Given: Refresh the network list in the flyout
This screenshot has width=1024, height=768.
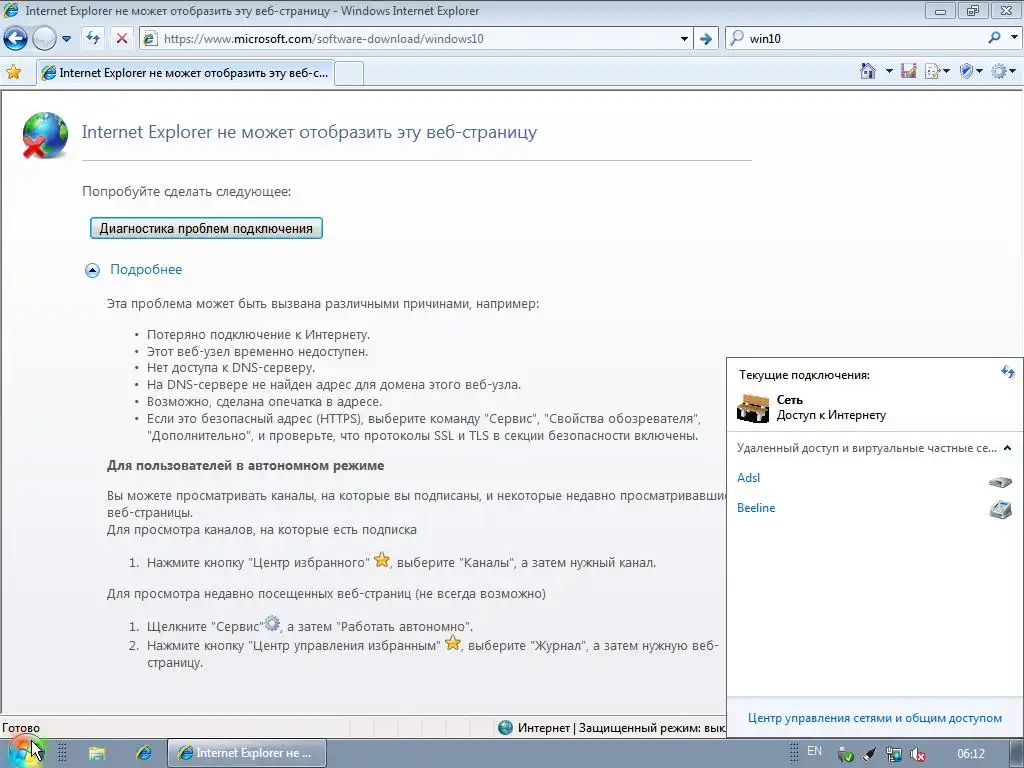Looking at the screenshot, I should [x=1008, y=372].
